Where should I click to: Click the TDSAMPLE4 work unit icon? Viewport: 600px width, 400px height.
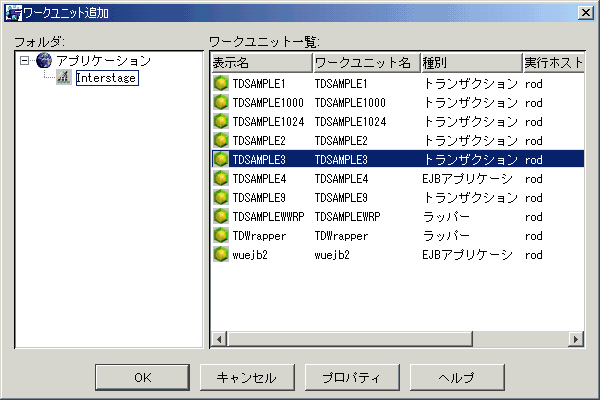pos(221,178)
